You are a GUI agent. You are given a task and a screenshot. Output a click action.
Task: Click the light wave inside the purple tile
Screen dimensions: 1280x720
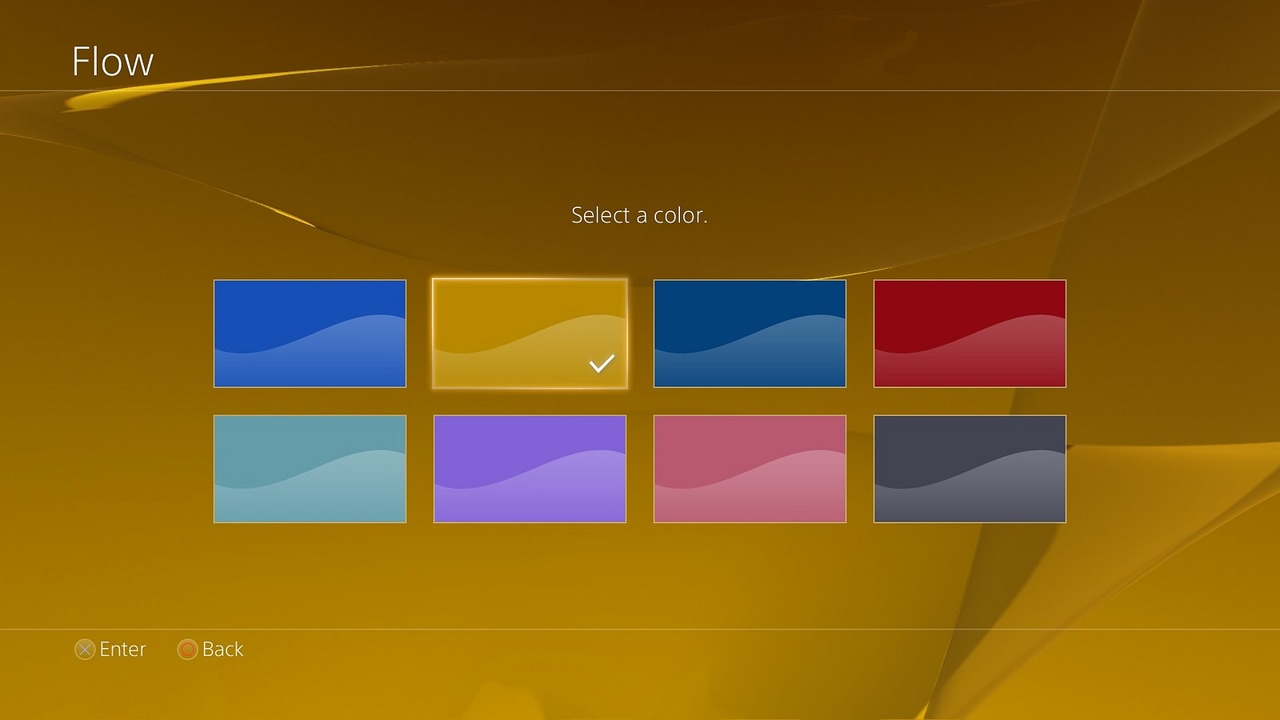(560, 495)
